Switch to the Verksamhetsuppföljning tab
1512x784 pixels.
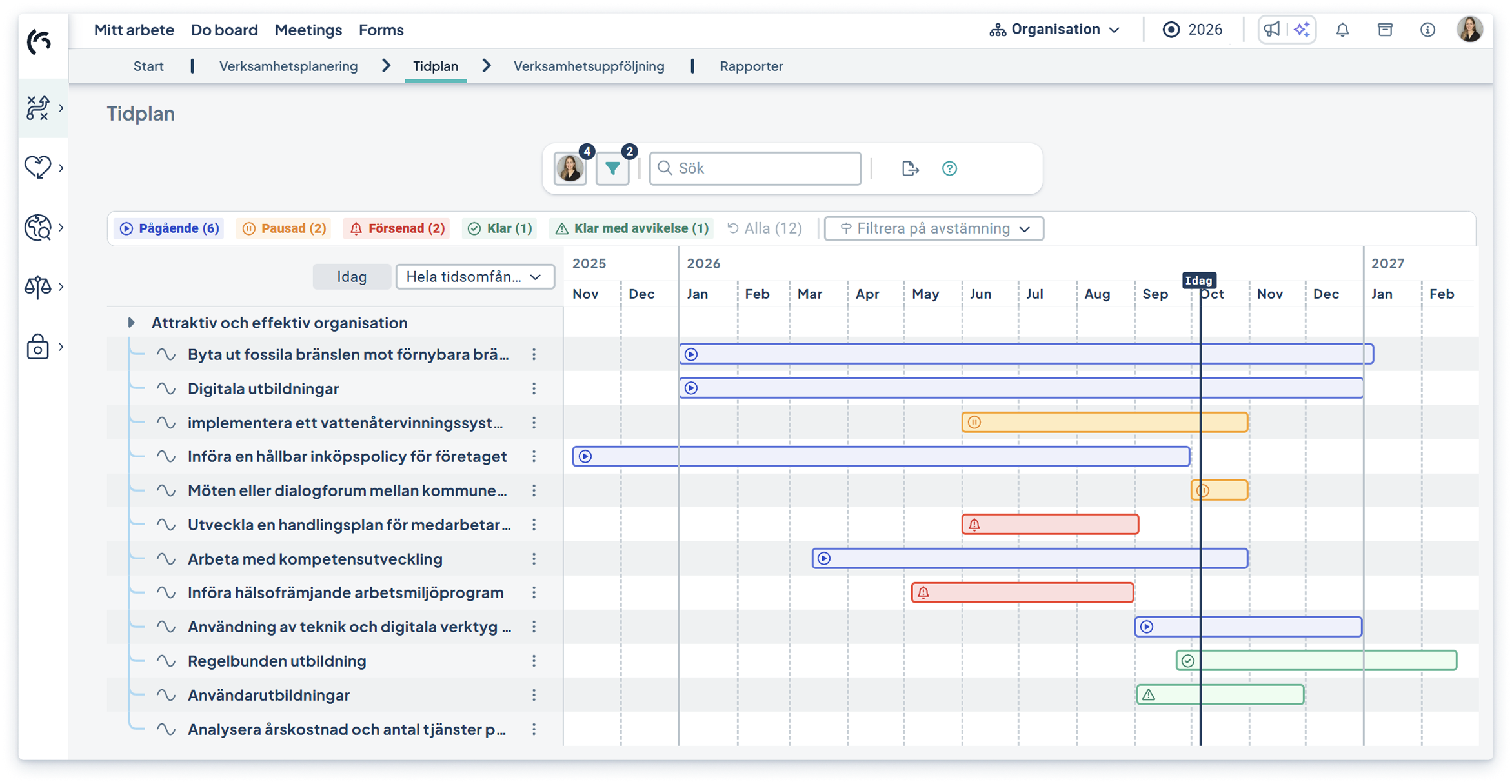[x=589, y=66]
